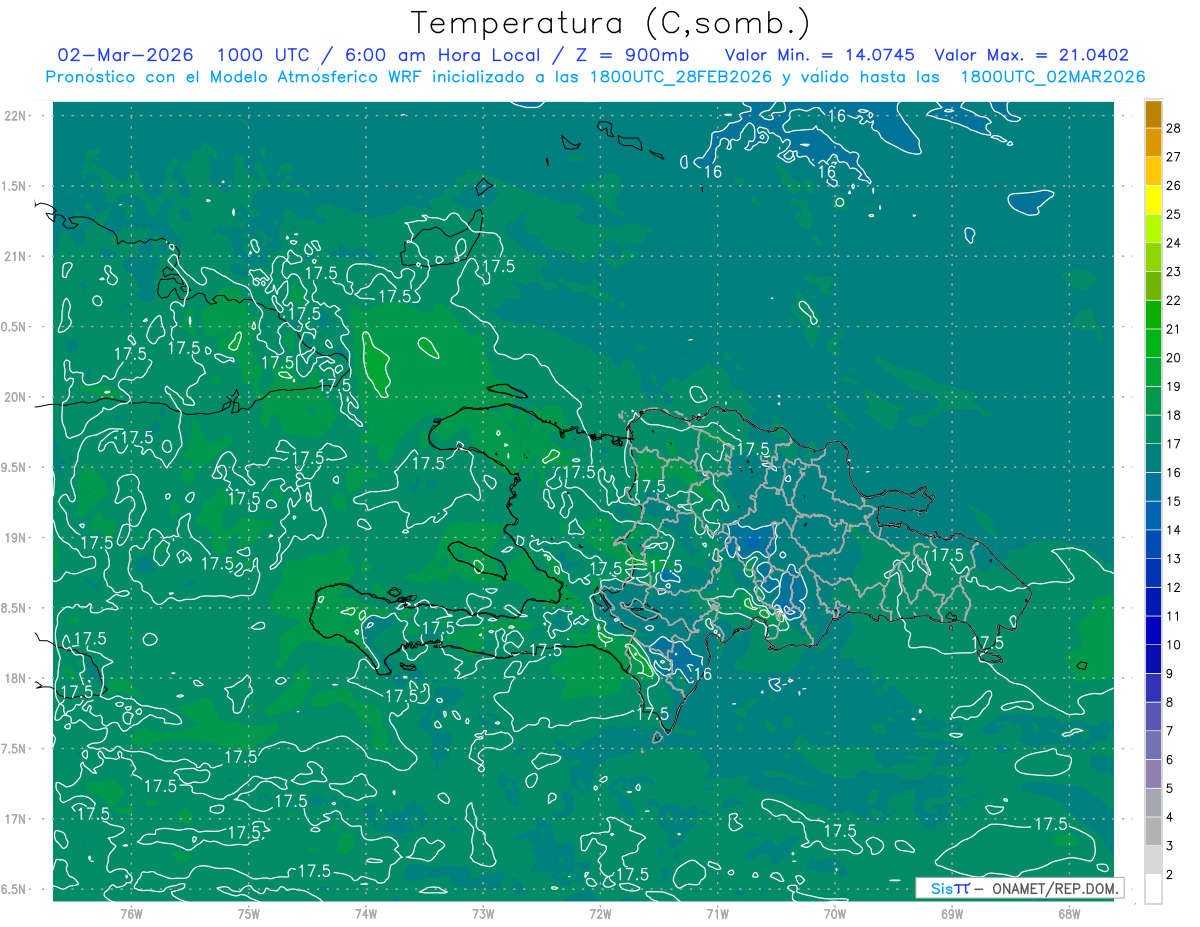Click the 0.5N latitude axis label
The width and height of the screenshot is (1200, 927).
click(15, 327)
